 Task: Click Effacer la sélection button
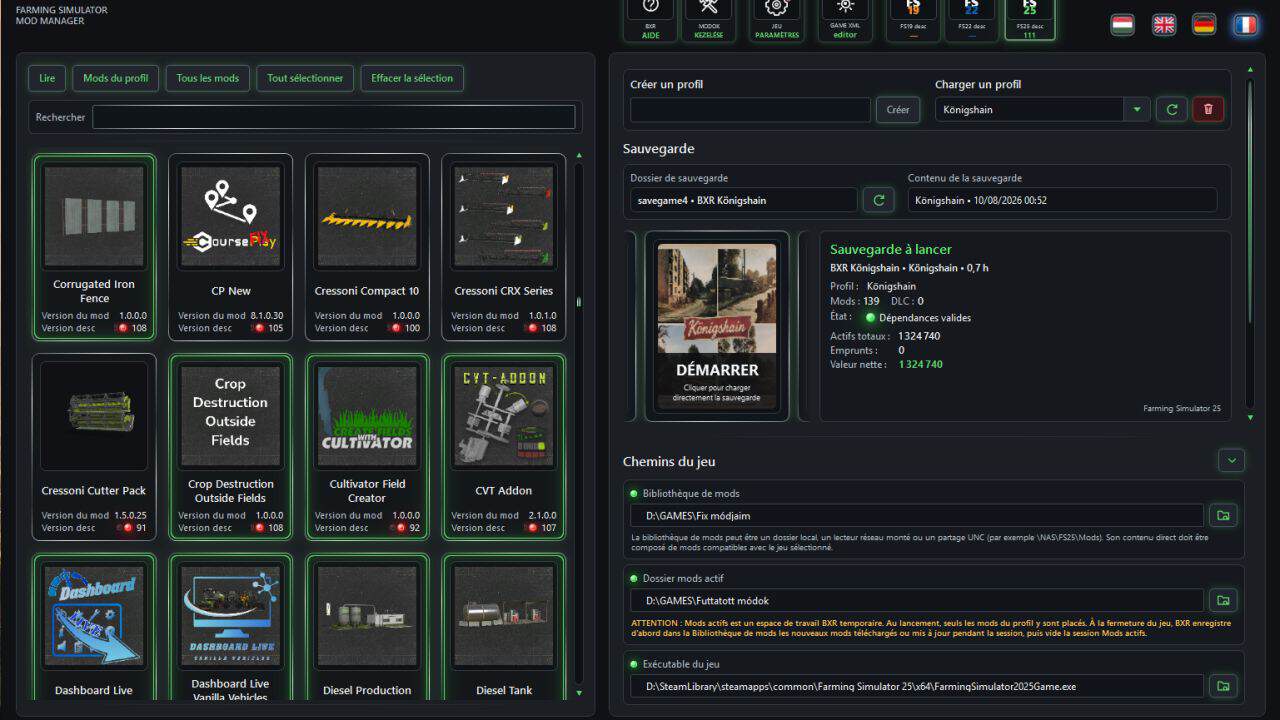click(412, 78)
